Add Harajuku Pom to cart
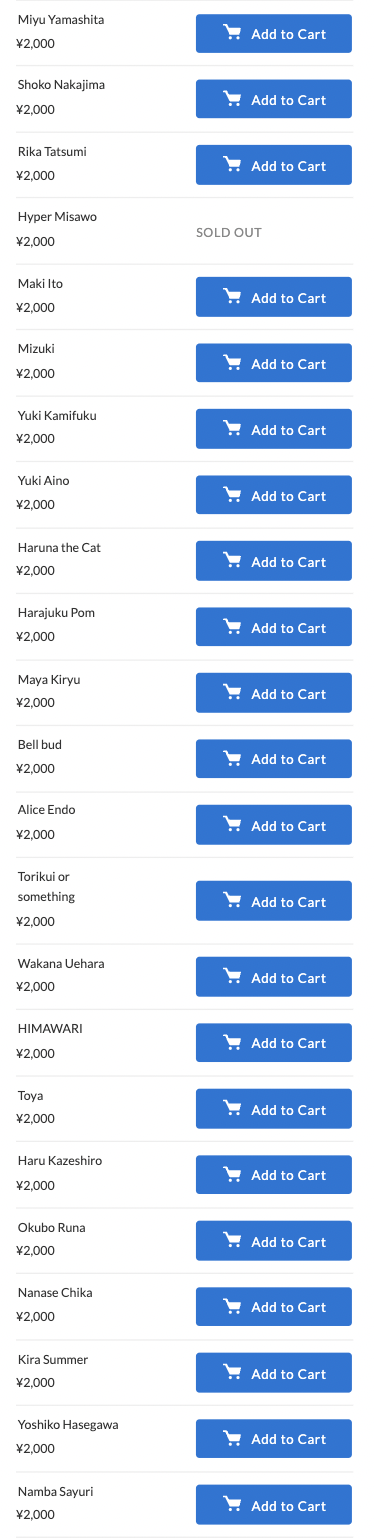374x1538 pixels. (x=274, y=628)
